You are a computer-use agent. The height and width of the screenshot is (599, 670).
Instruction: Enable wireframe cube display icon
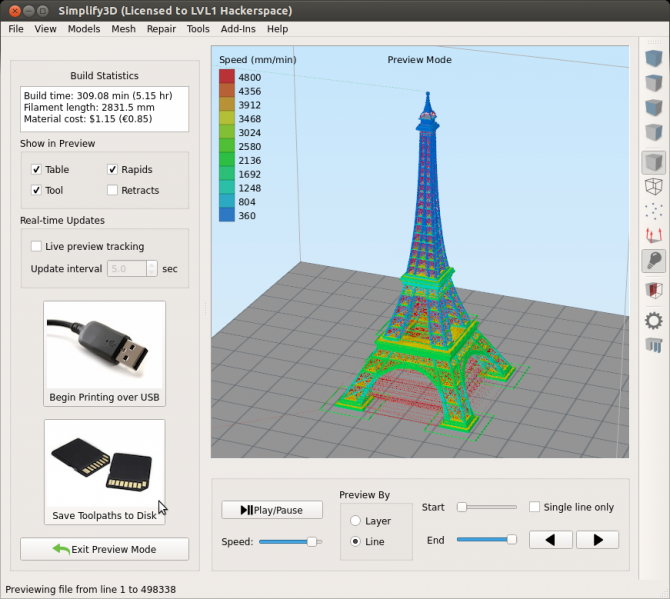click(x=653, y=186)
